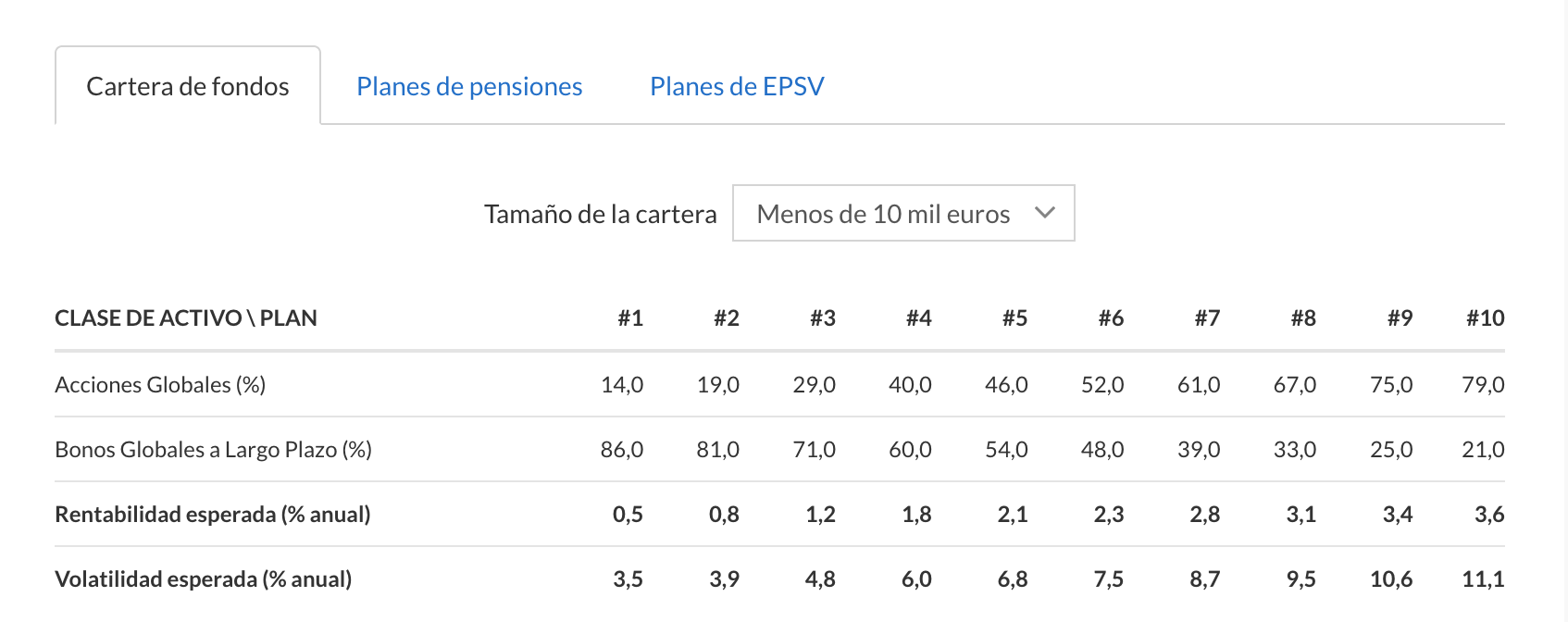Click the 3,6 expected return value
The height and width of the screenshot is (622, 1568).
tap(1489, 514)
